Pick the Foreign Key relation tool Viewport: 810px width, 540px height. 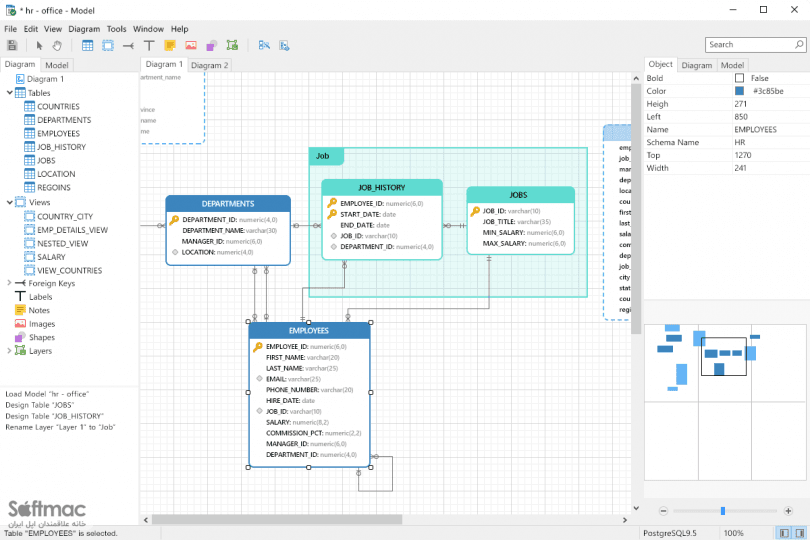click(x=129, y=46)
